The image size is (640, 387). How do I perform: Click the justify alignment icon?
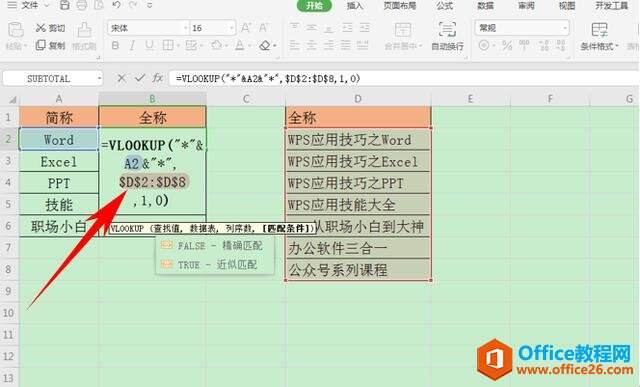pyautogui.click(x=346, y=45)
